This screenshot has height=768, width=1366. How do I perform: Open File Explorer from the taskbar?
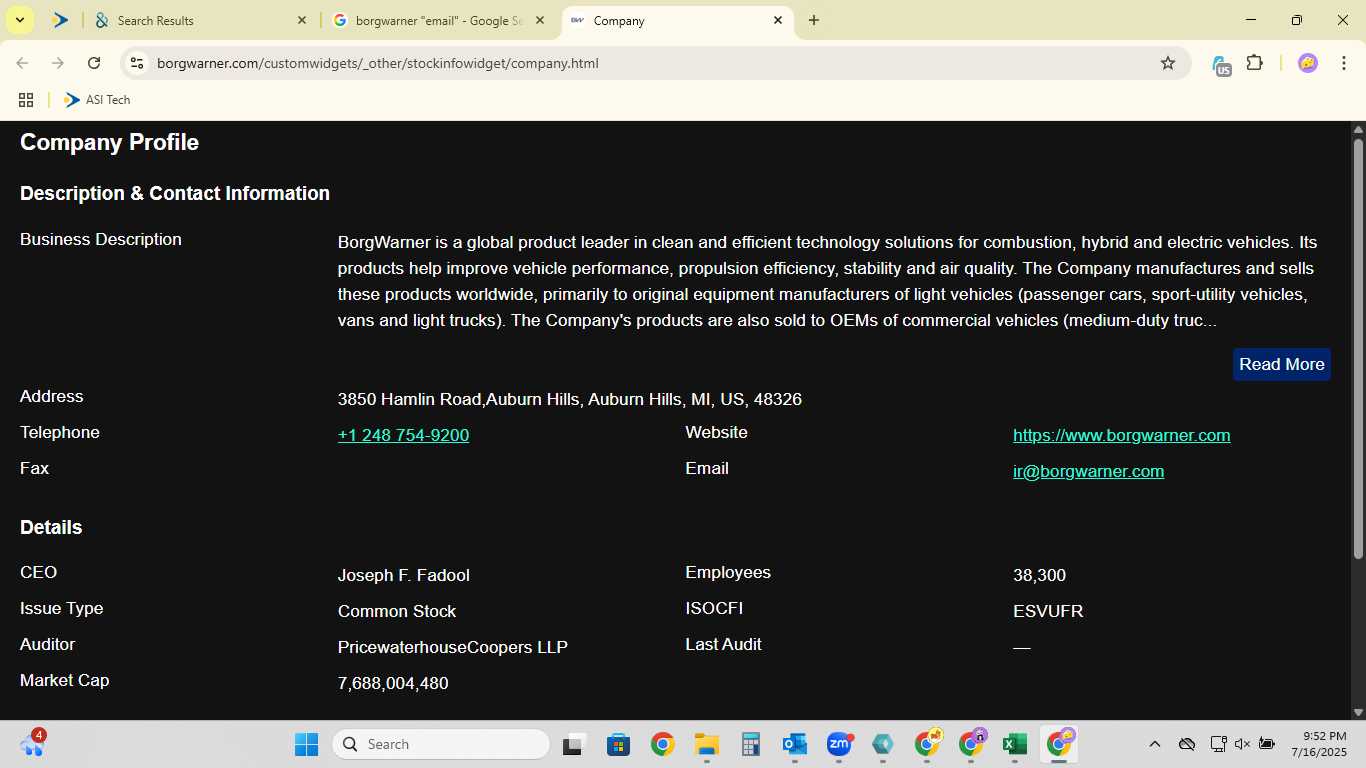pyautogui.click(x=707, y=744)
